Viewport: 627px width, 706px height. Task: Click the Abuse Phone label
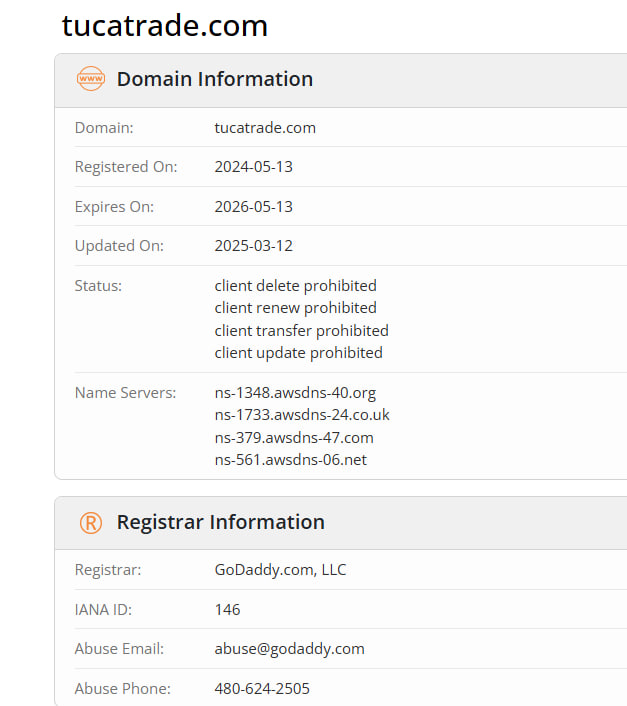[x=122, y=689]
